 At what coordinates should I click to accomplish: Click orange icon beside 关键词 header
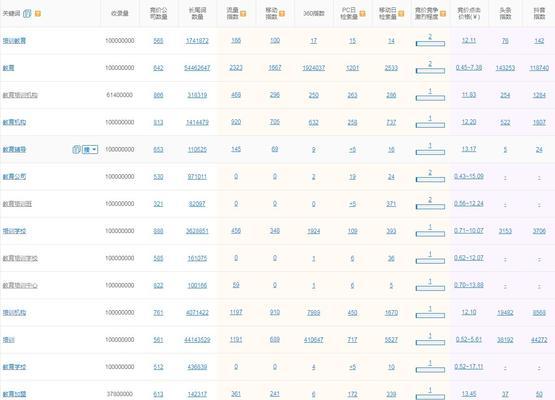click(x=38, y=14)
